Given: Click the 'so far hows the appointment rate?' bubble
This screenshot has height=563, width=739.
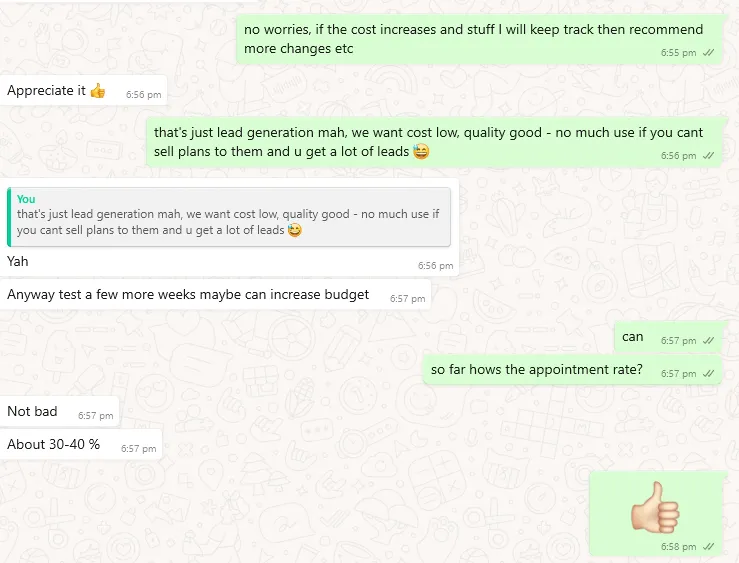Looking at the screenshot, I should (x=573, y=370).
